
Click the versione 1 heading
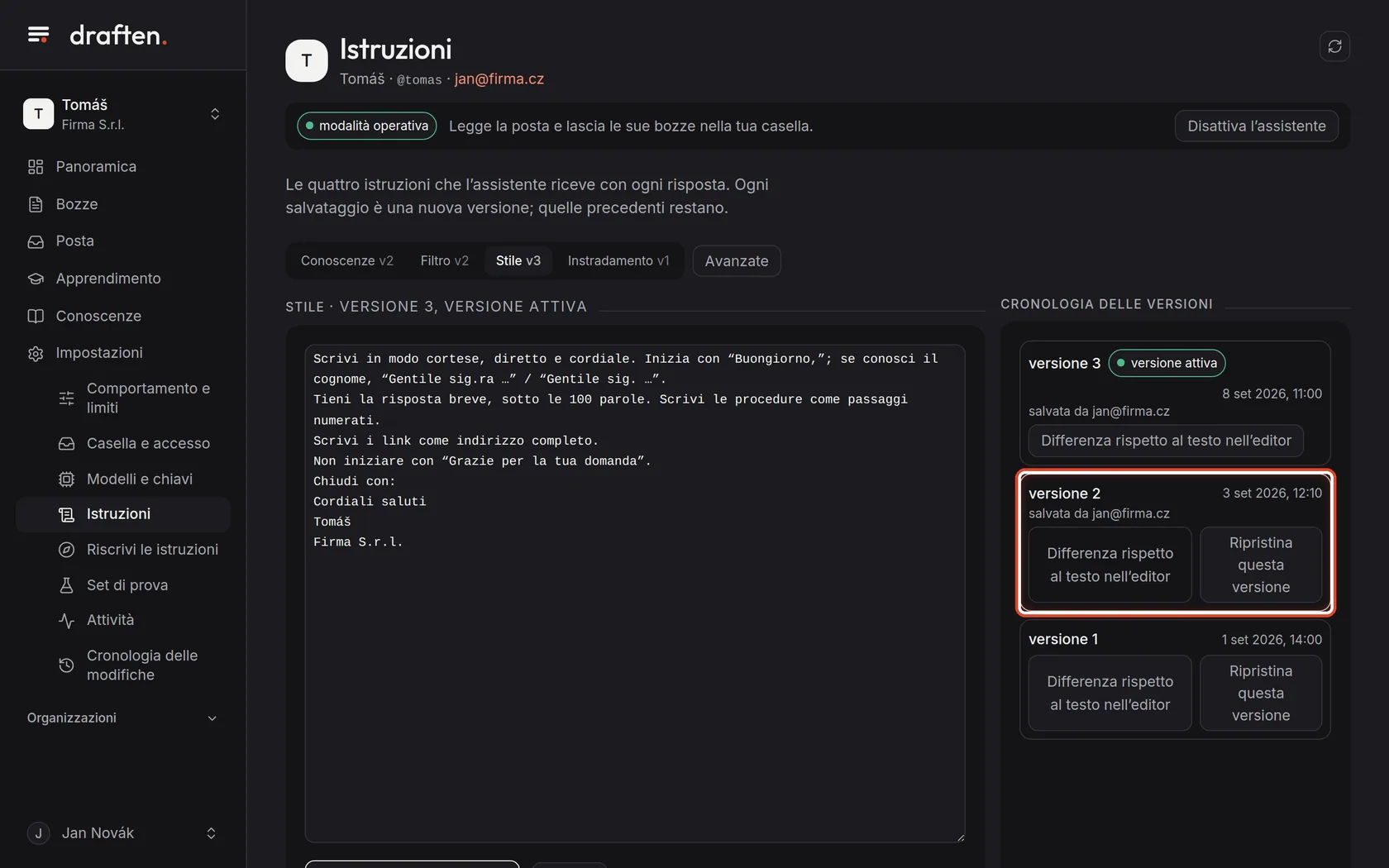coord(1063,639)
